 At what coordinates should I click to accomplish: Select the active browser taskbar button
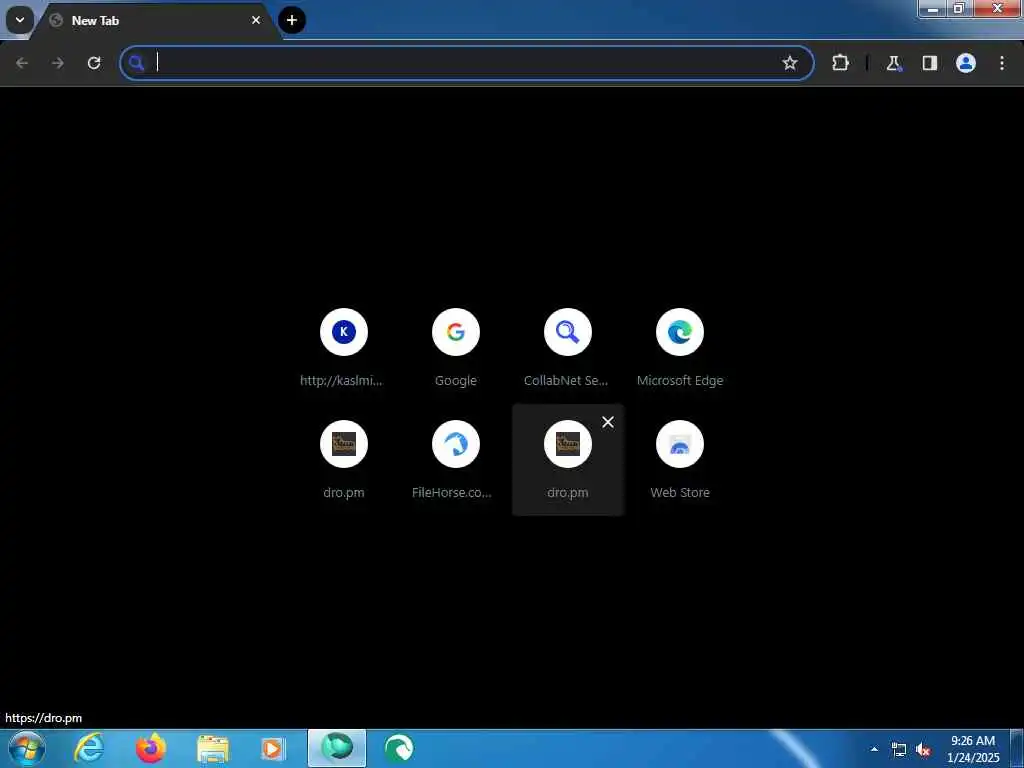[x=337, y=748]
